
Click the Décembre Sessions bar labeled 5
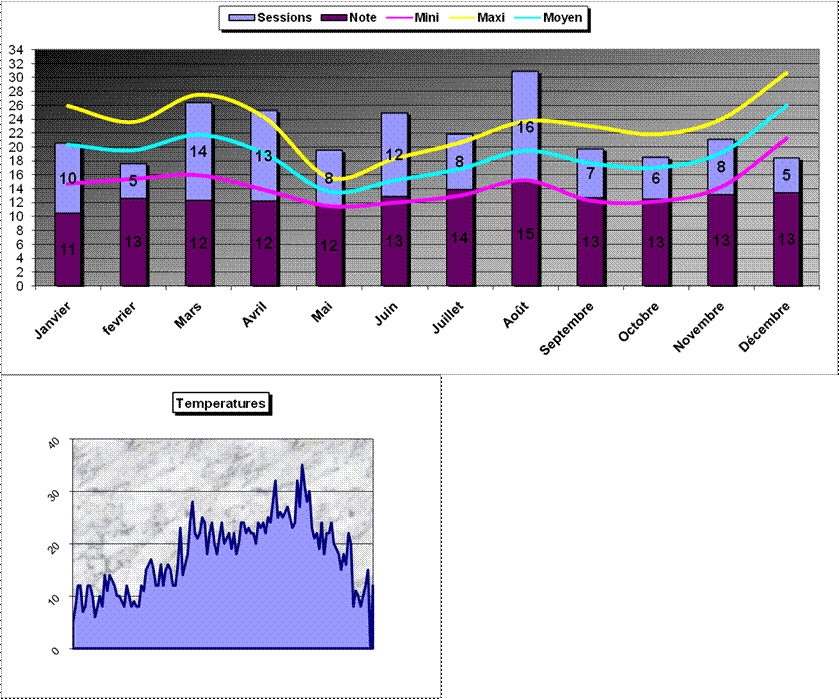click(787, 175)
